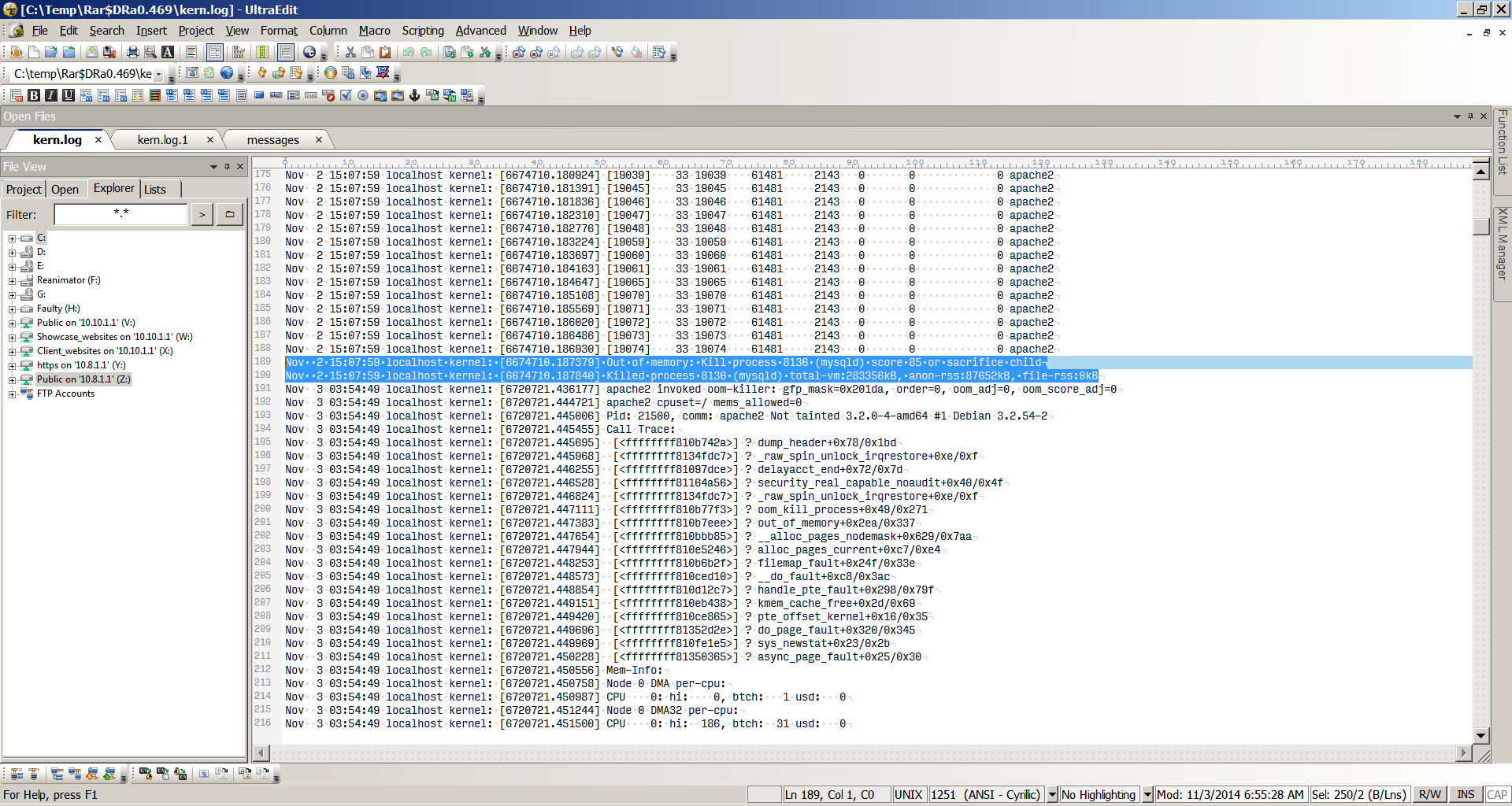Open the file path combo box dropdown
The image size is (1512, 806).
(158, 74)
